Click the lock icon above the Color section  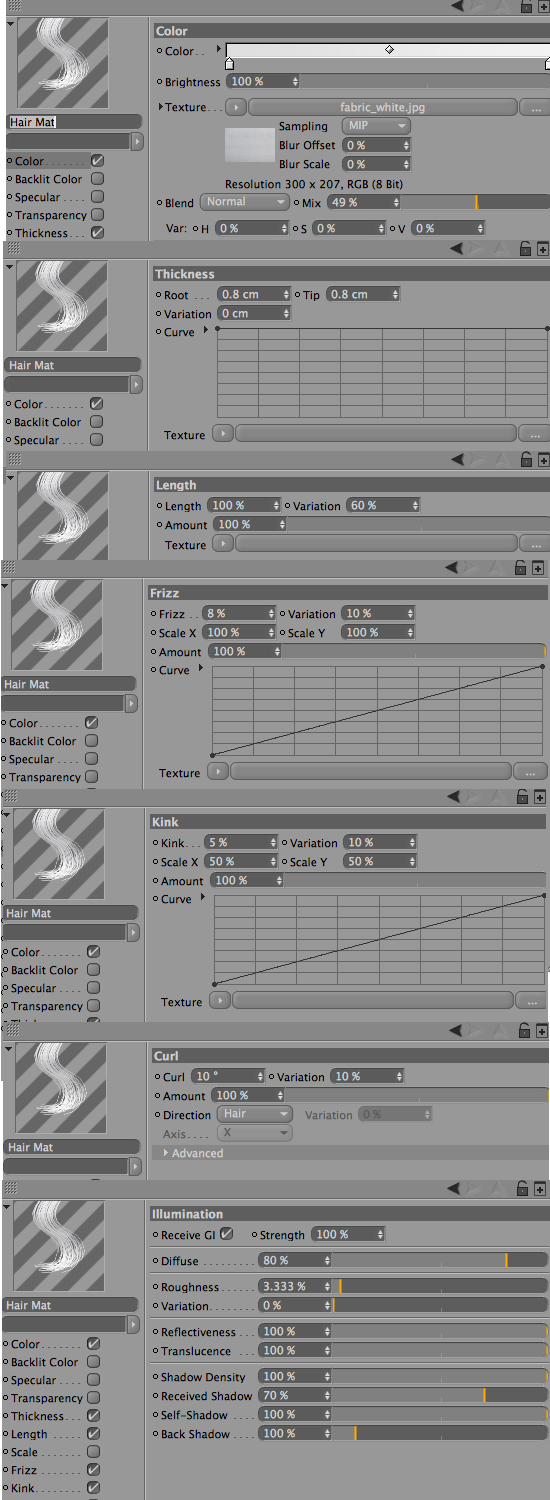click(526, 6)
